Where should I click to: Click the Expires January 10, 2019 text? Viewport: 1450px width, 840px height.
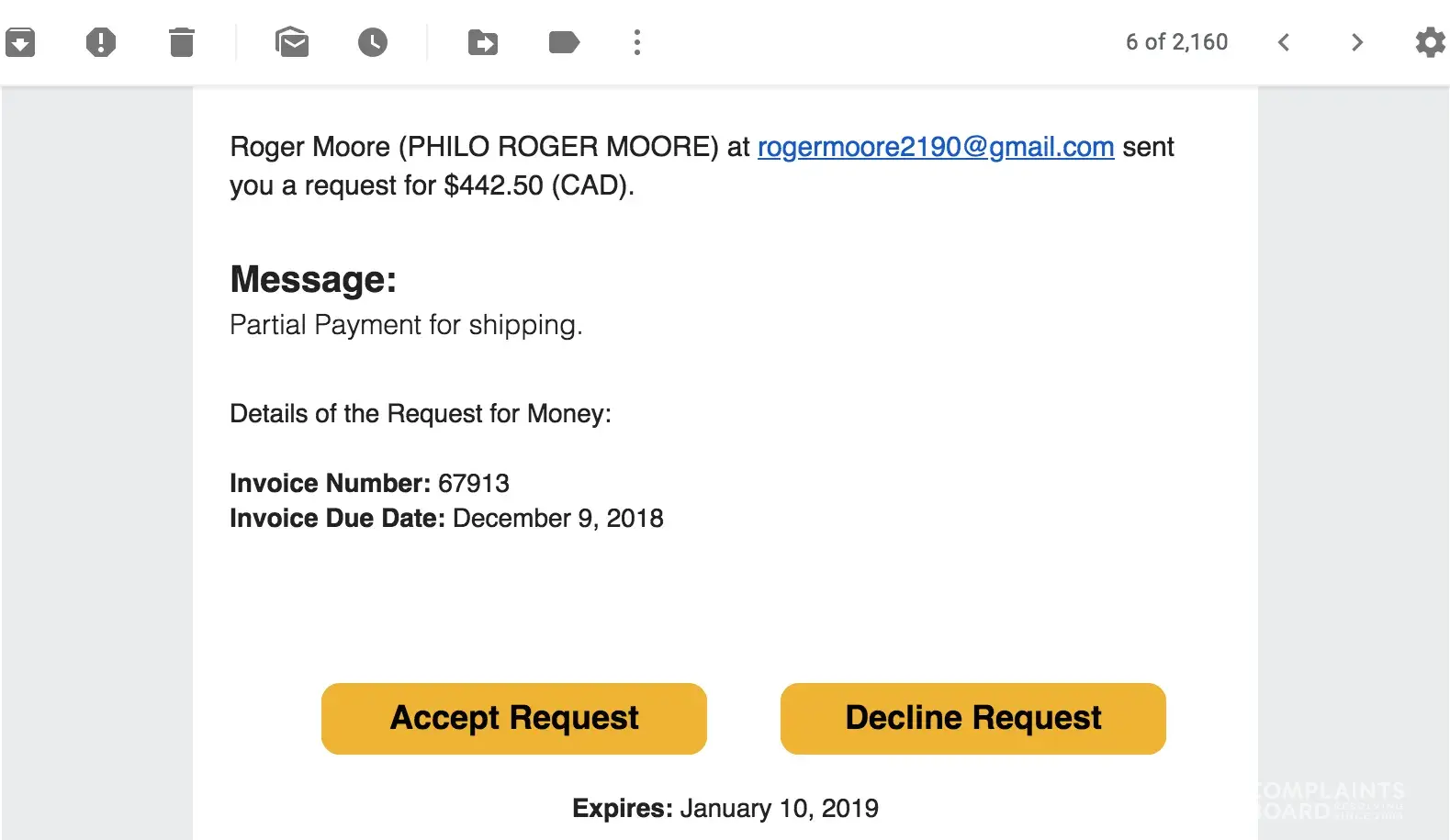(x=725, y=809)
